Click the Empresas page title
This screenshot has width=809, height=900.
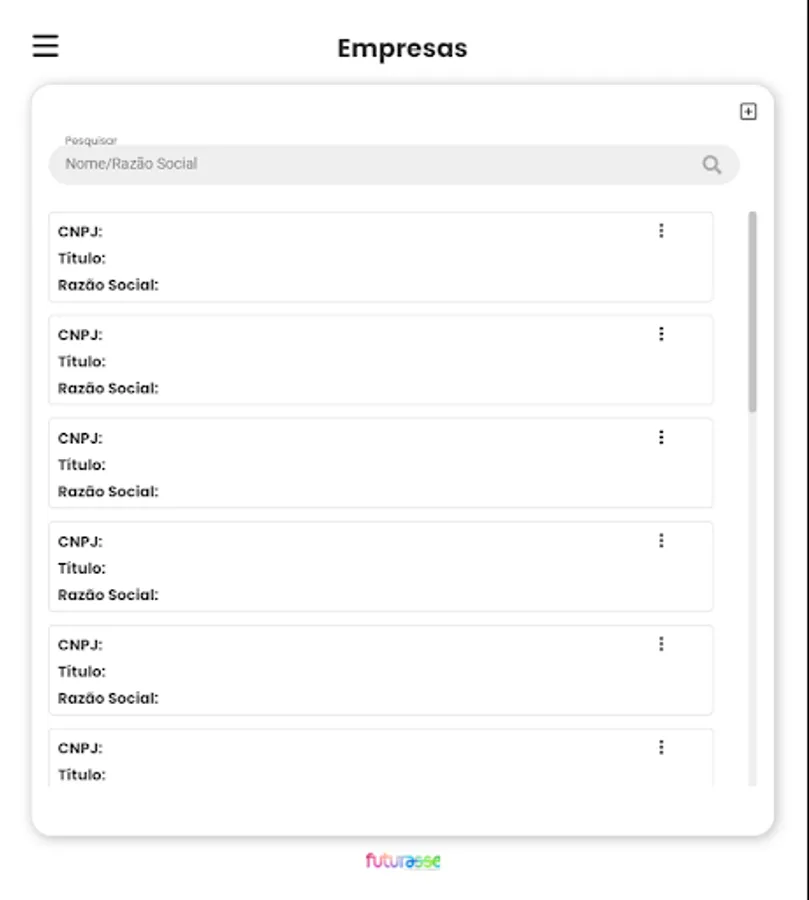tap(402, 48)
